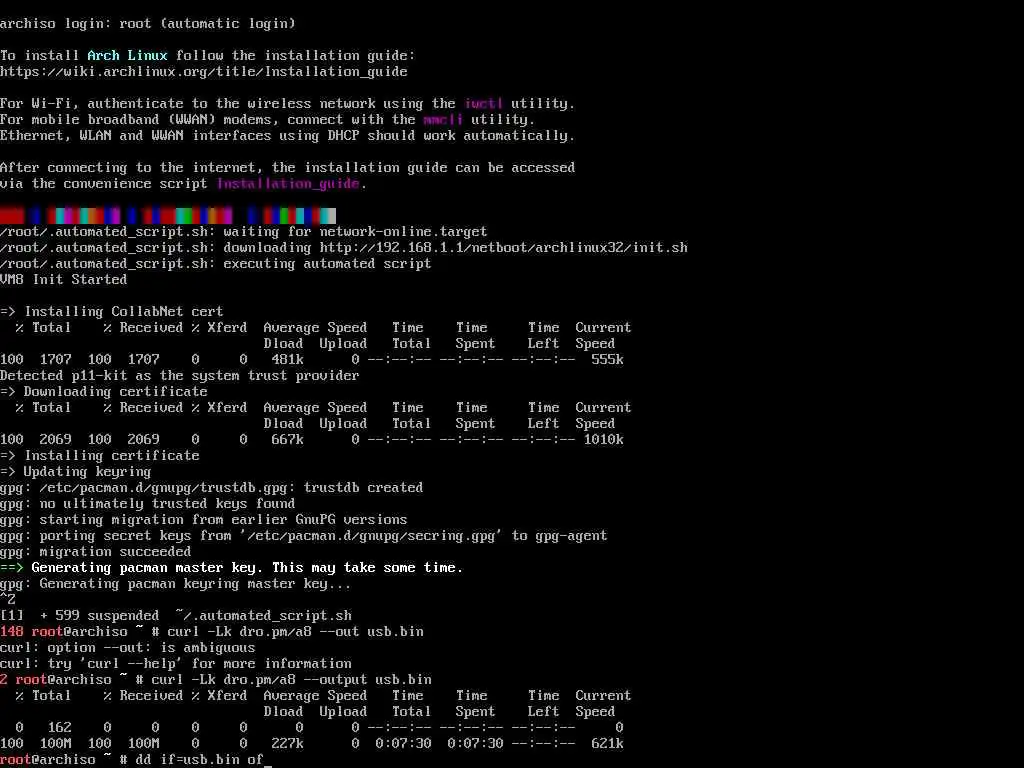The height and width of the screenshot is (768, 1024).
Task: Open the wiki.archlinux.org Installation_guide URL
Action: (x=204, y=72)
